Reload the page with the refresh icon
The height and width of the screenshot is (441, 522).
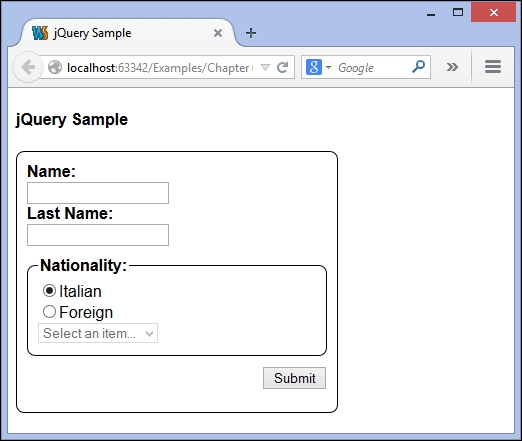point(283,67)
